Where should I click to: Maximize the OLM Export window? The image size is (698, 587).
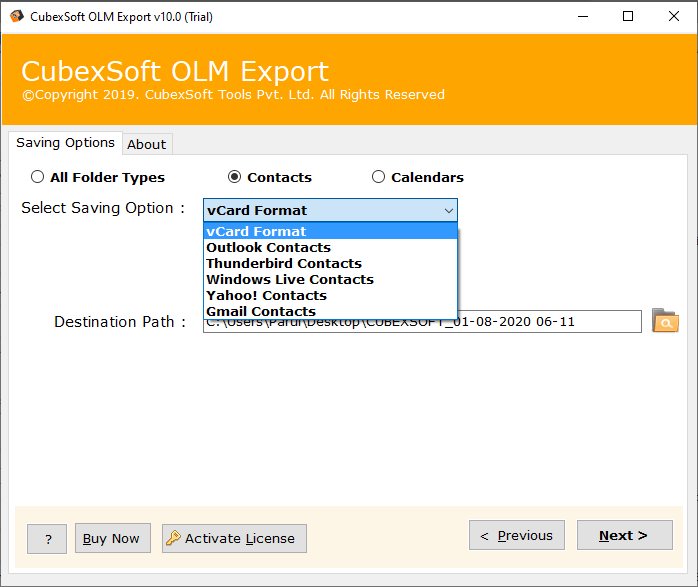pos(628,16)
